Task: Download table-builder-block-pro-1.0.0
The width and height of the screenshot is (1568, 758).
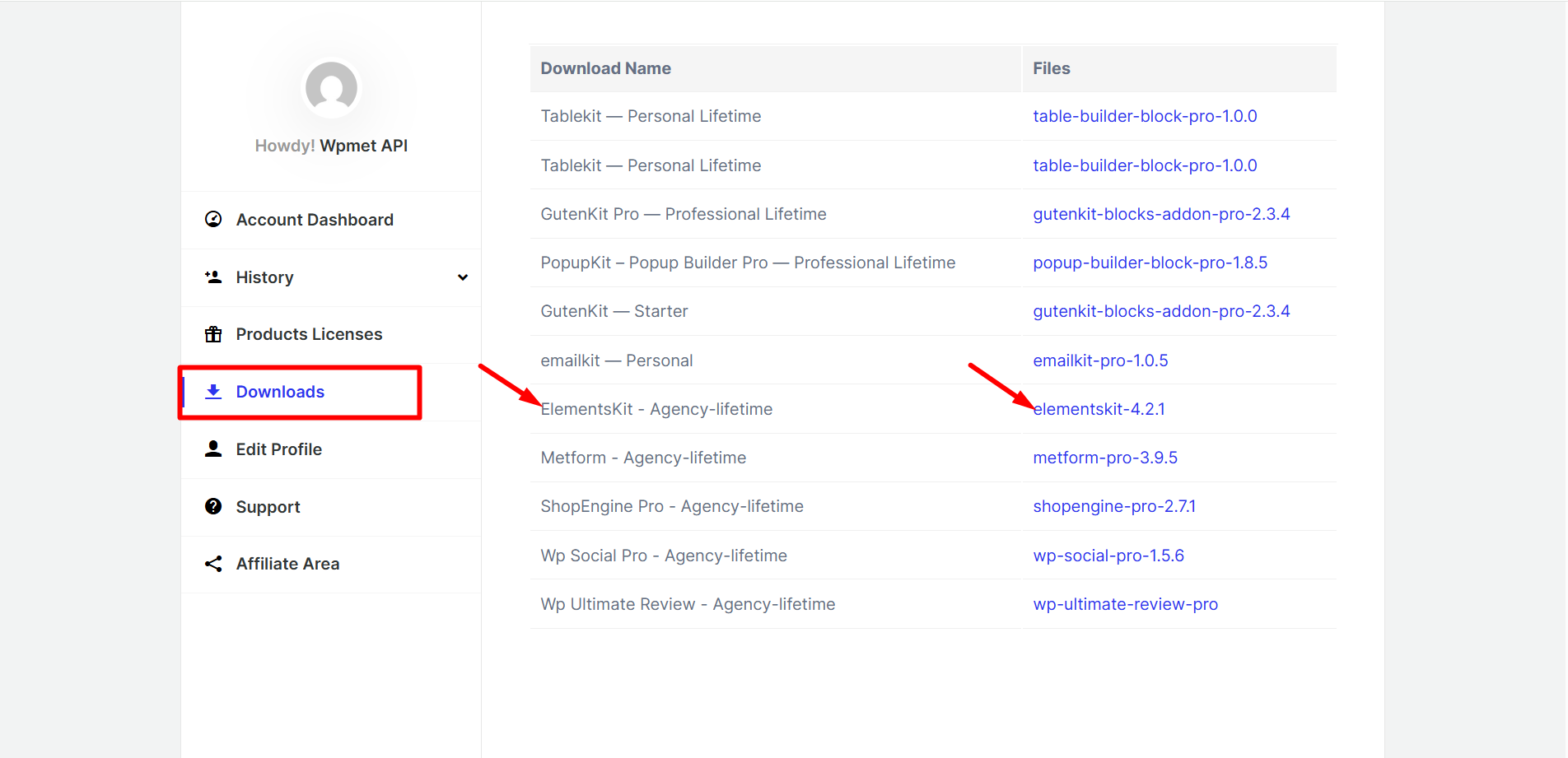Action: click(1145, 115)
